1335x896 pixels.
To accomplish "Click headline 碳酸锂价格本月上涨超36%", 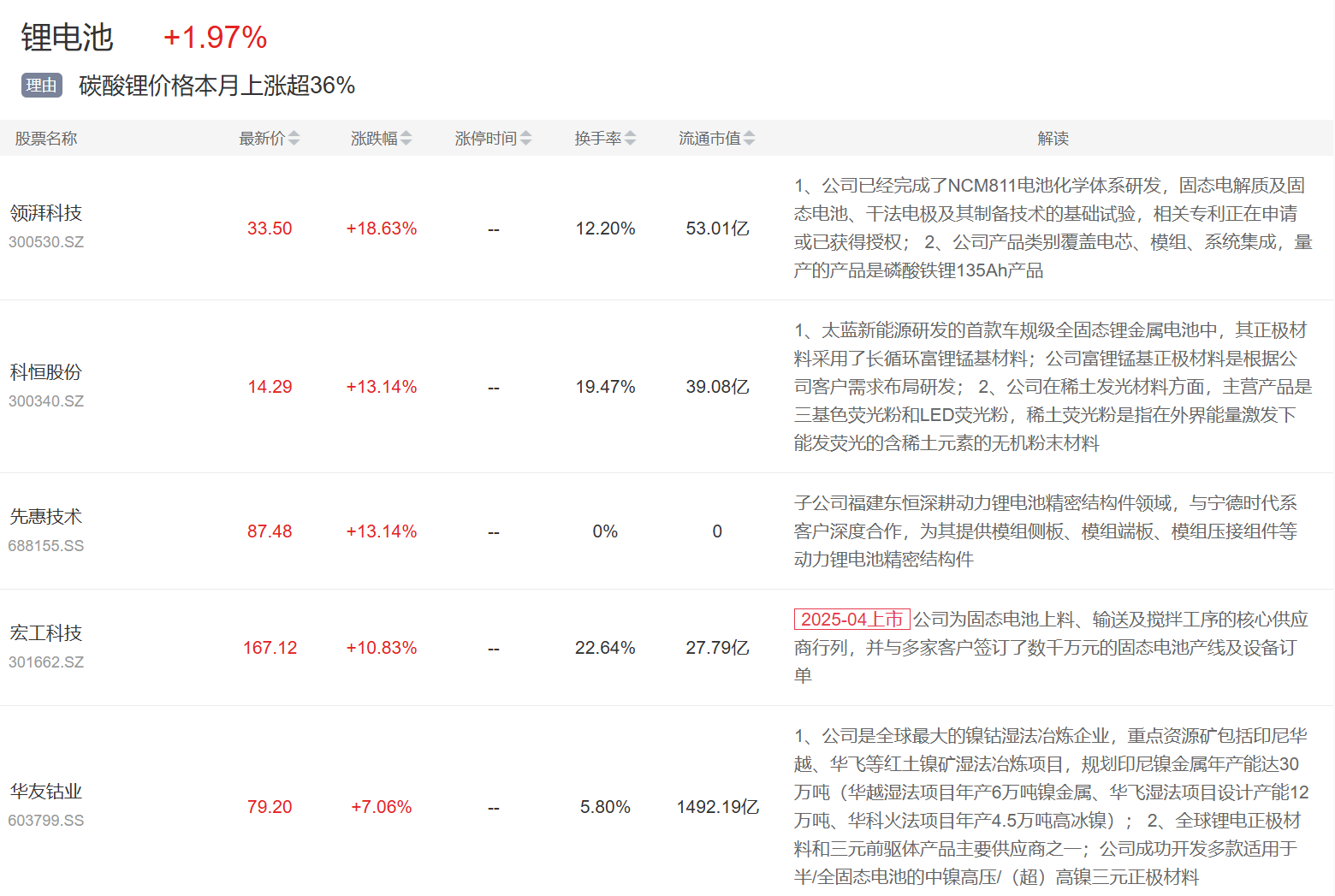I will coord(217,86).
